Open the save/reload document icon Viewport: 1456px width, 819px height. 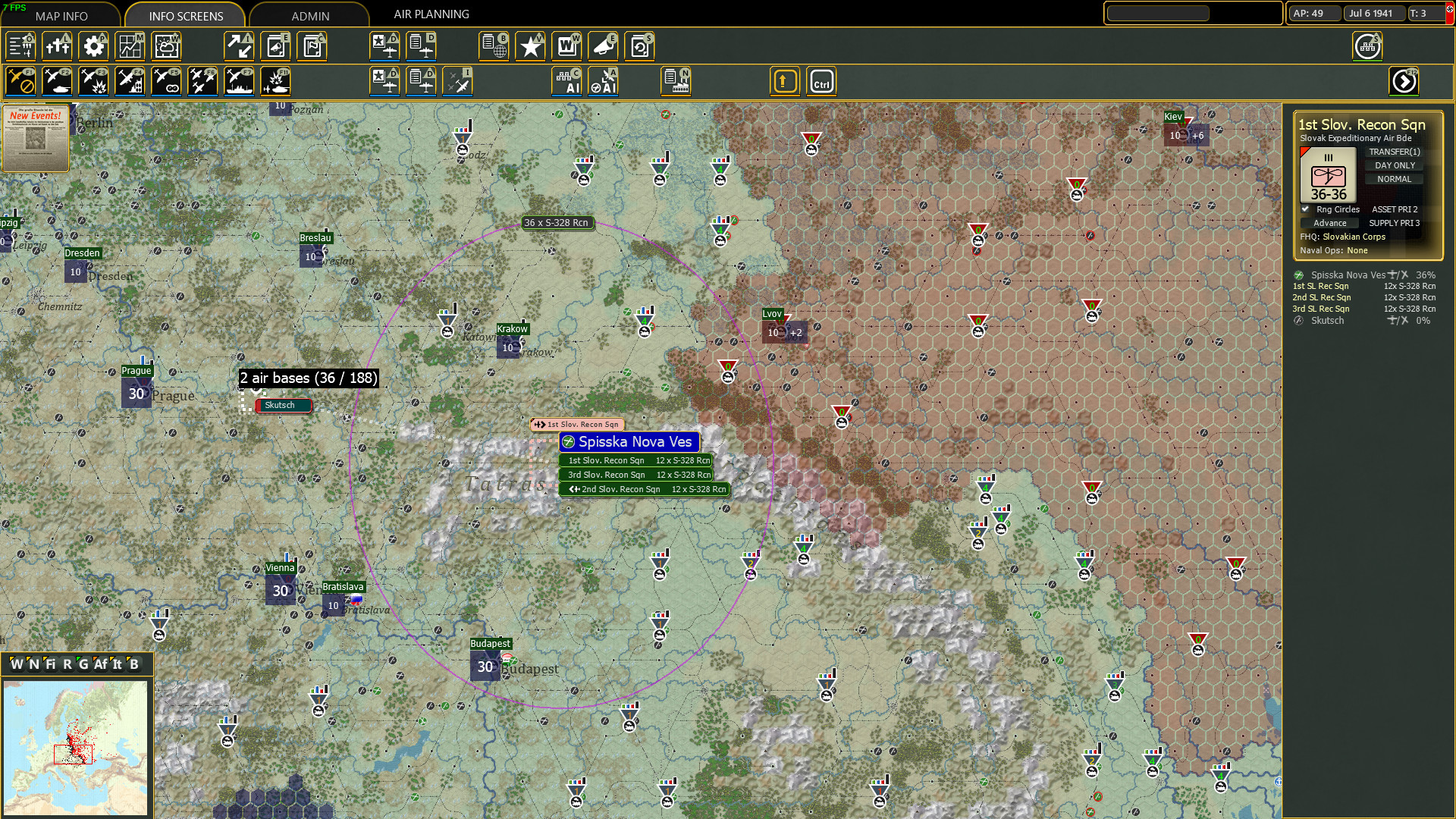coord(639,46)
